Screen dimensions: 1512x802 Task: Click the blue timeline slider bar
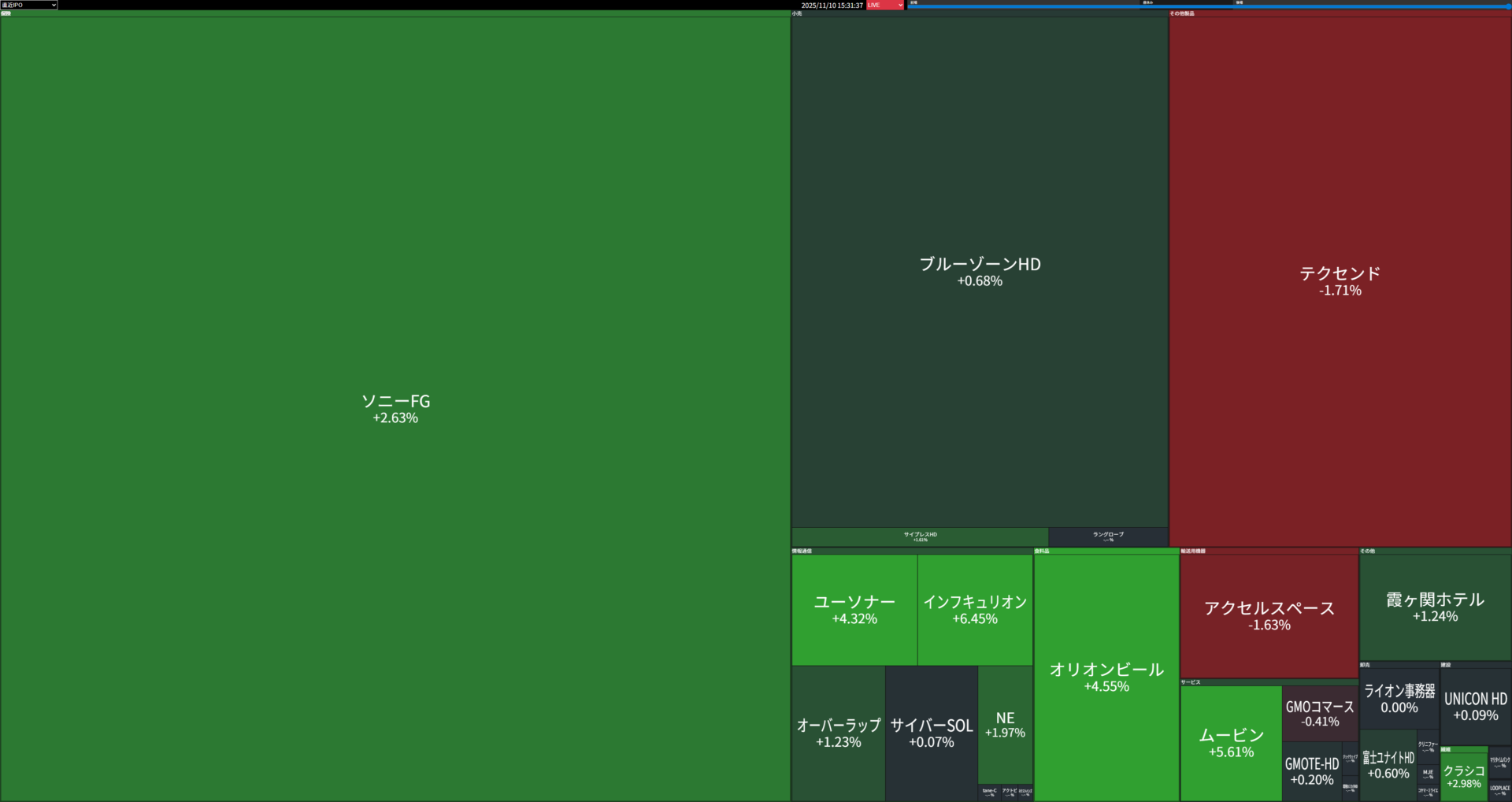1208,6
